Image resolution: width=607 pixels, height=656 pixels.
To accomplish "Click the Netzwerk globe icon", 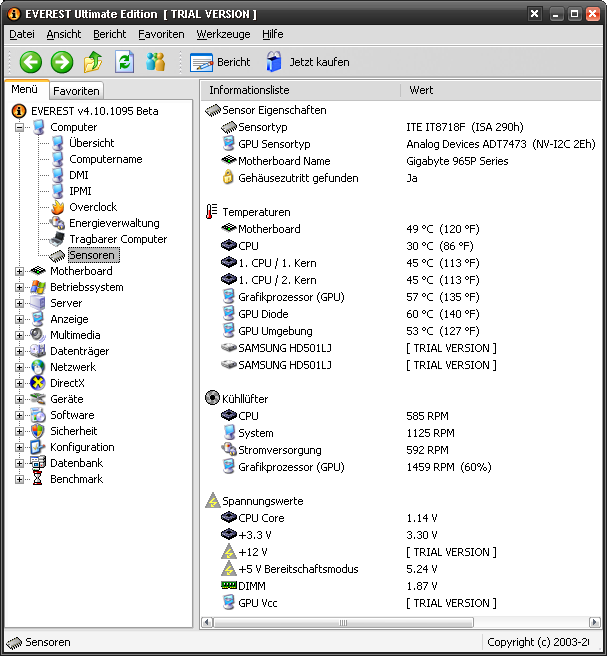I will (x=38, y=367).
